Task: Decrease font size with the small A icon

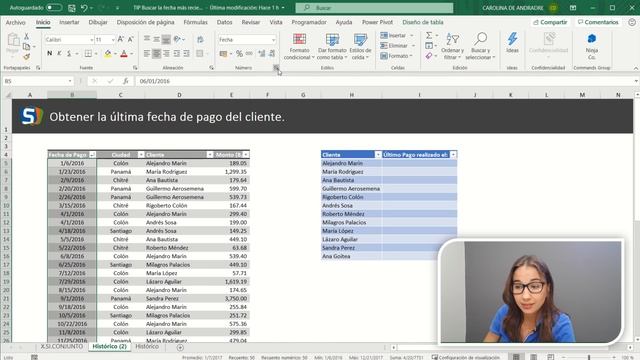Action: [x=131, y=40]
